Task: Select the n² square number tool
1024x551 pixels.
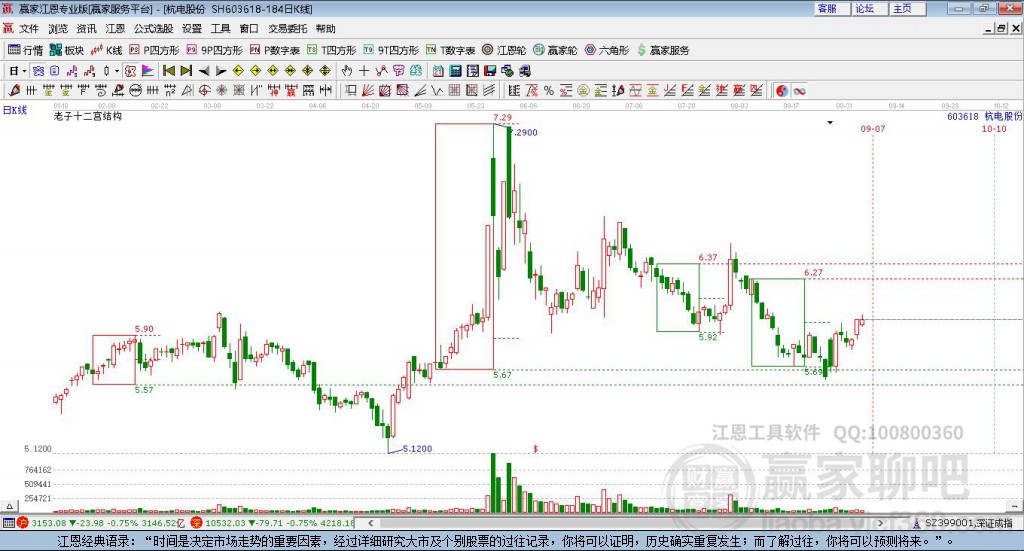Action: [170, 91]
